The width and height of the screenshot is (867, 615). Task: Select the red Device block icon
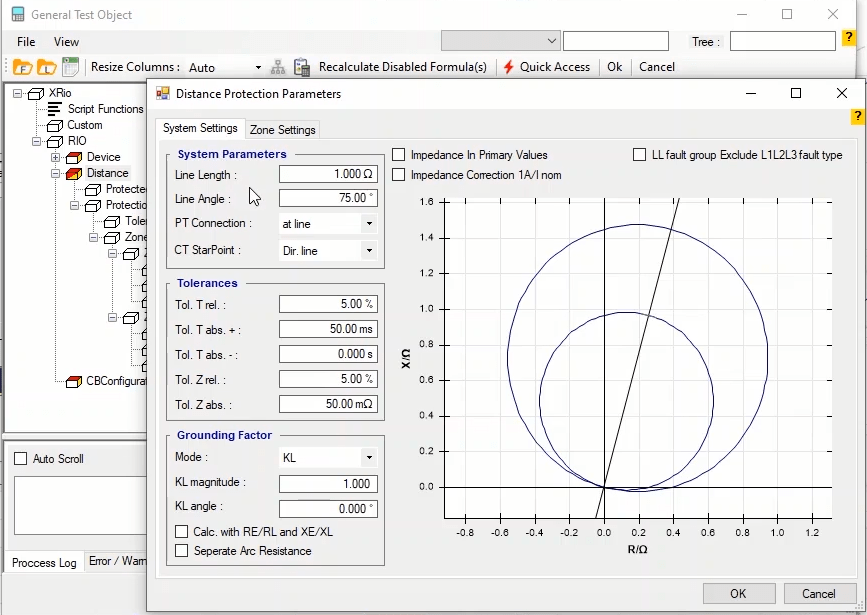click(x=74, y=157)
